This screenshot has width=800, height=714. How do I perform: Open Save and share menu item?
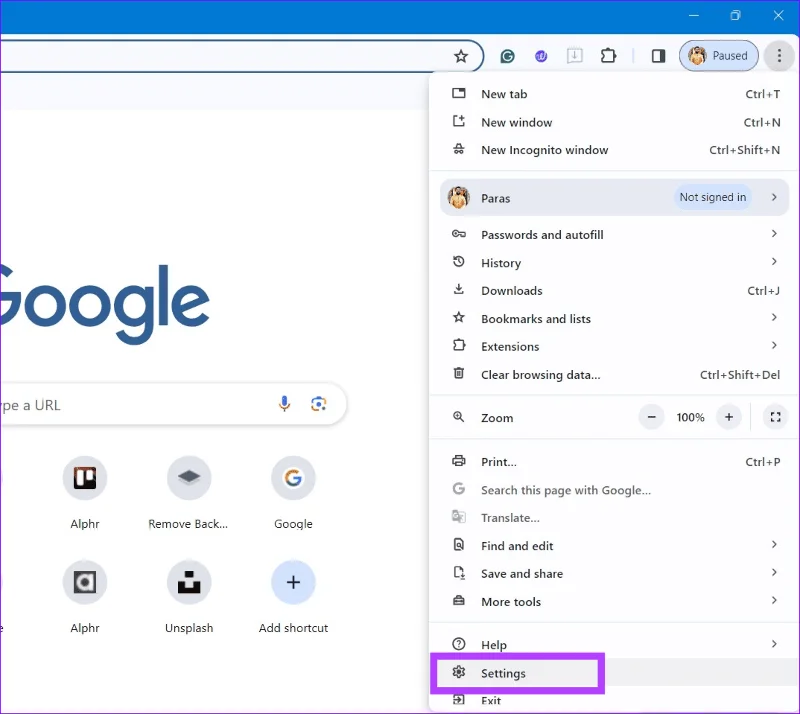614,574
